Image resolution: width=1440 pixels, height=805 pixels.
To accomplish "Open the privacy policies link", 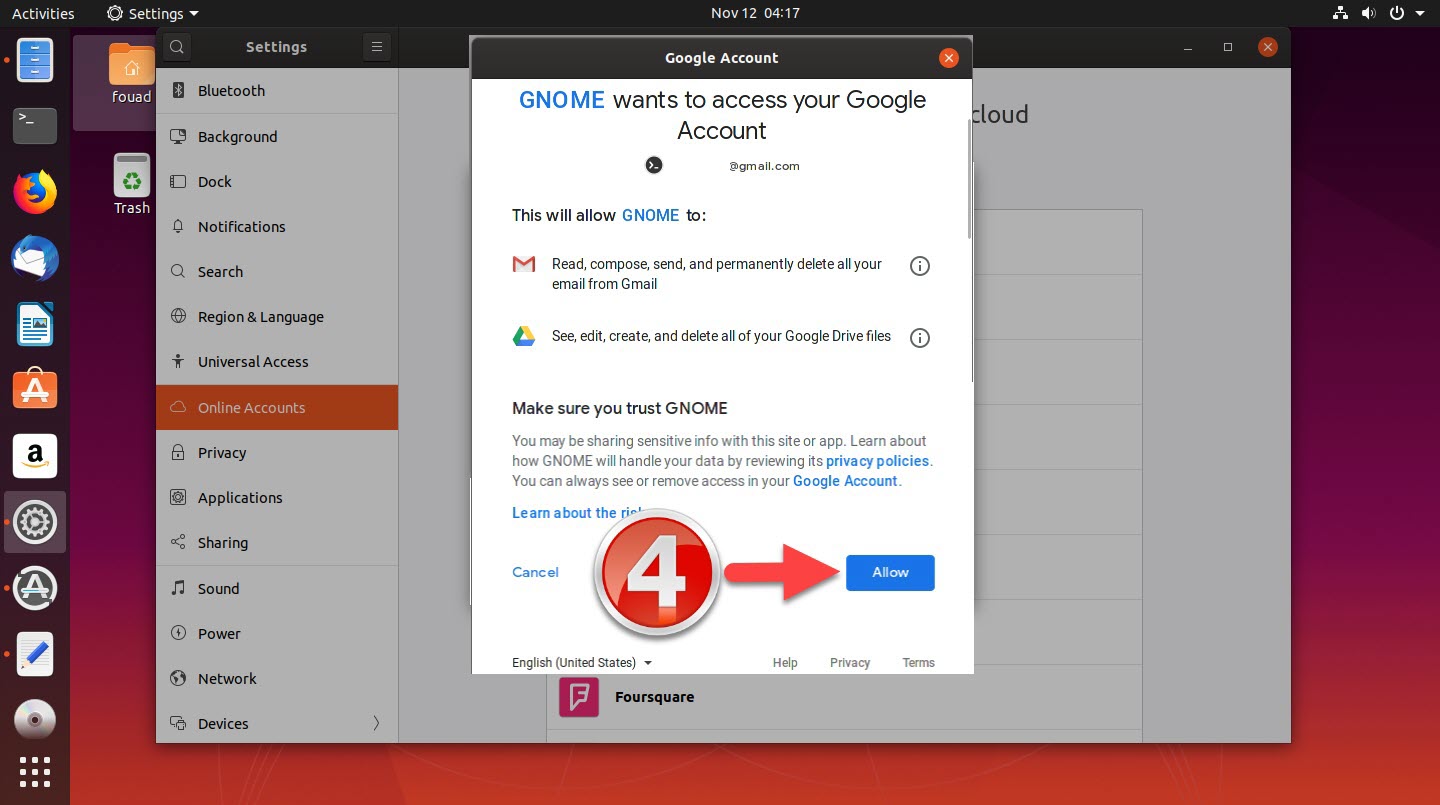I will coord(877,461).
